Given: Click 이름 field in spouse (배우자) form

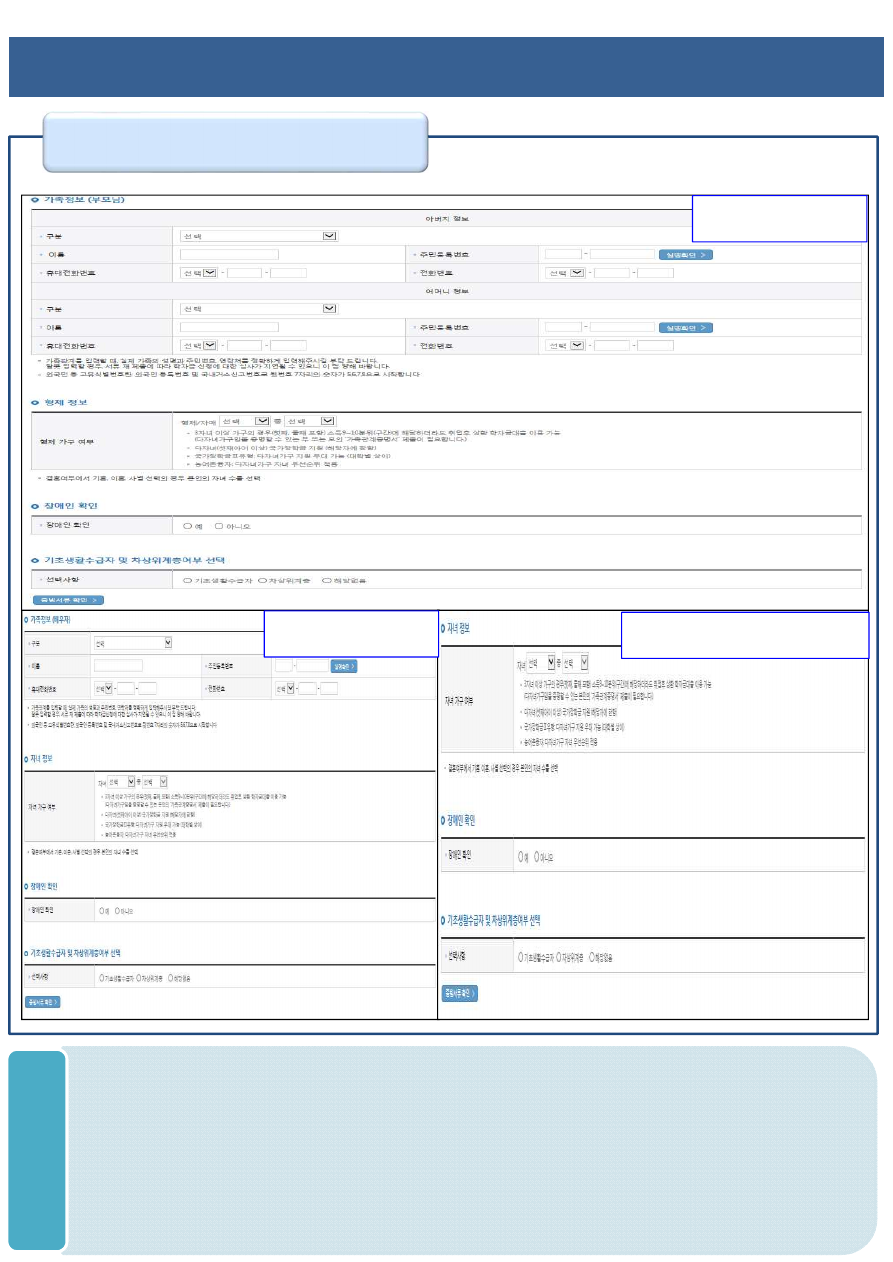Looking at the screenshot, I should point(118,665).
